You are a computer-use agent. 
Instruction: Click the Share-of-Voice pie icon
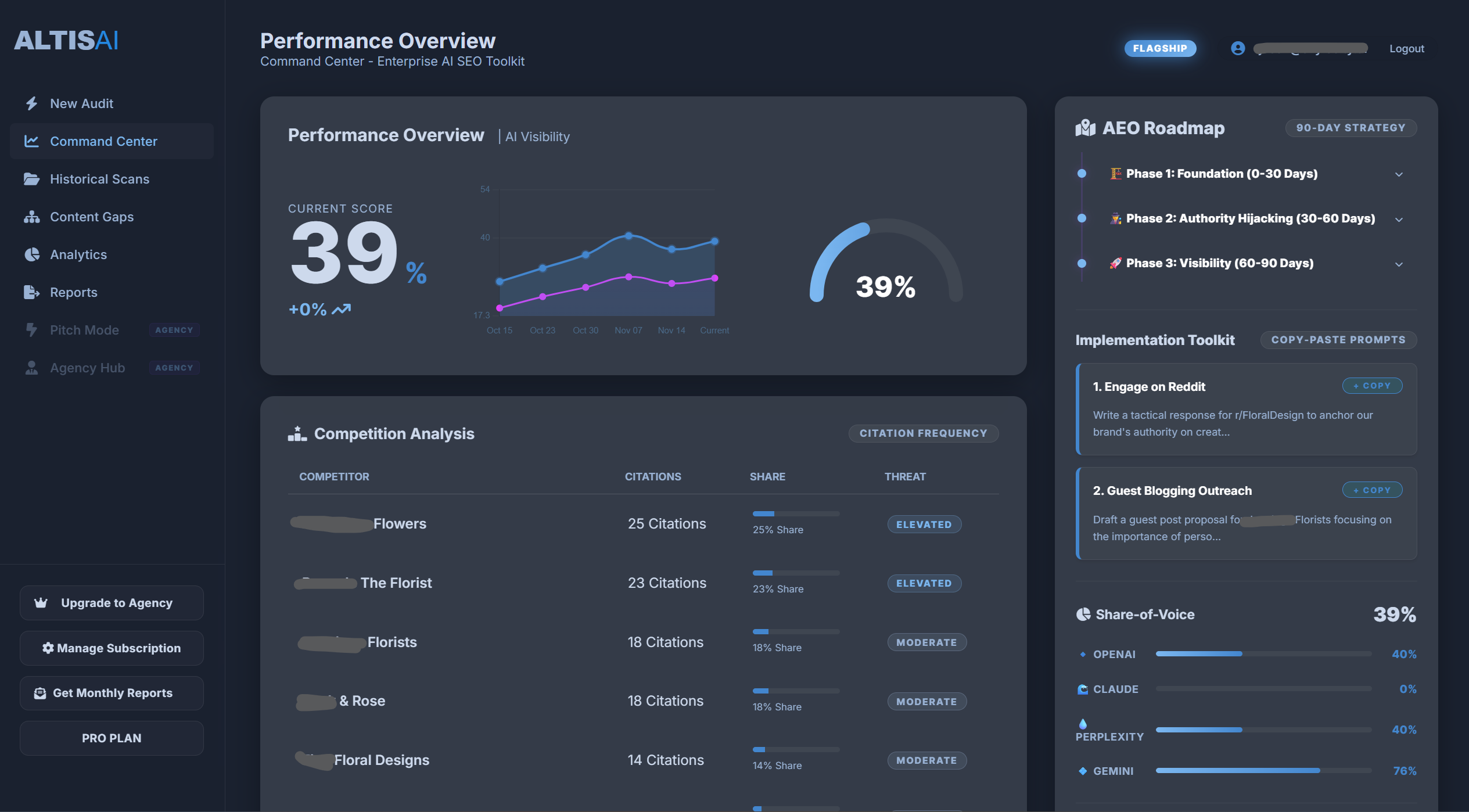[x=1083, y=615]
